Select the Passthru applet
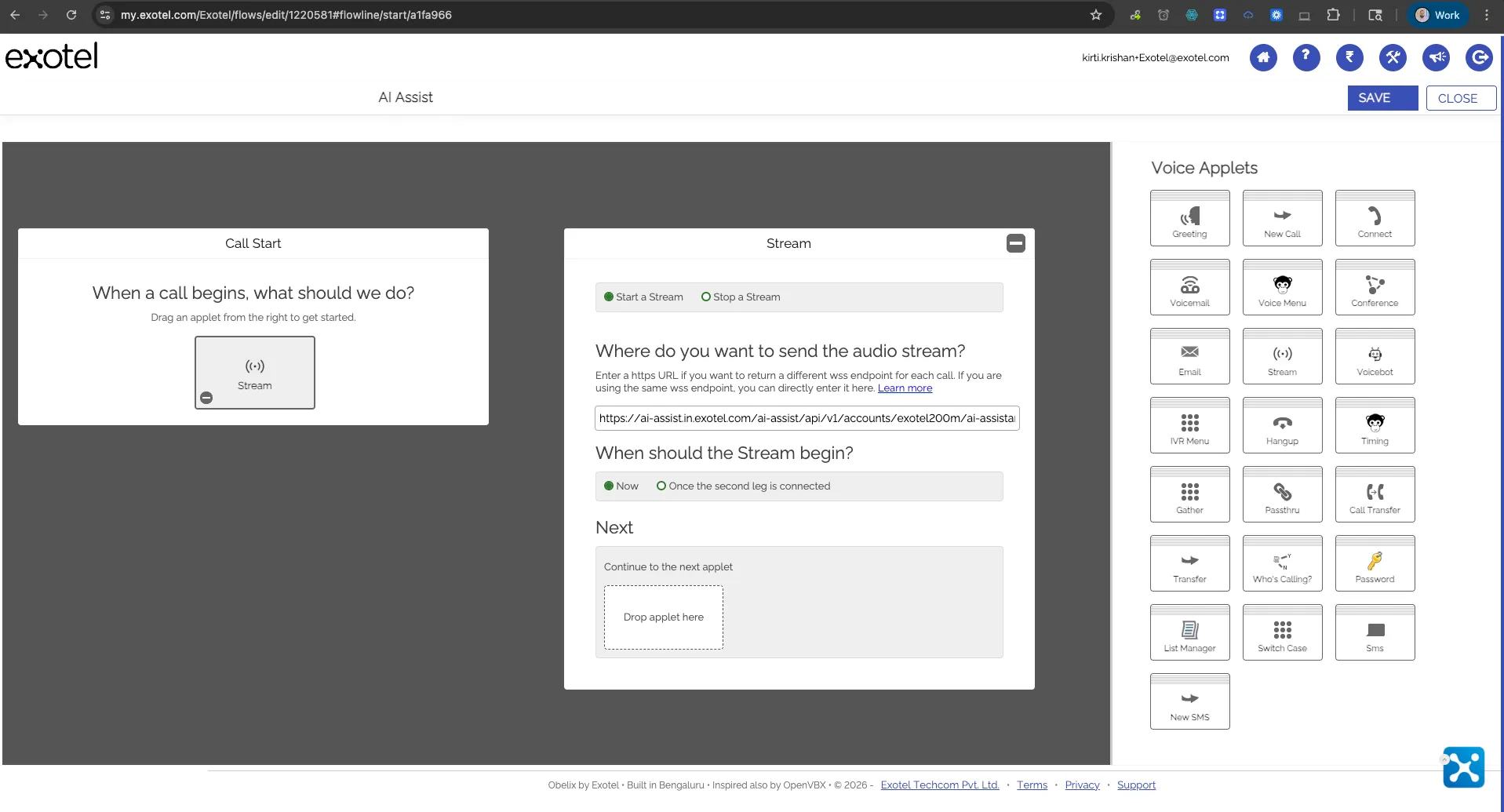Screen dimensions: 1504x812 (x=1282, y=494)
